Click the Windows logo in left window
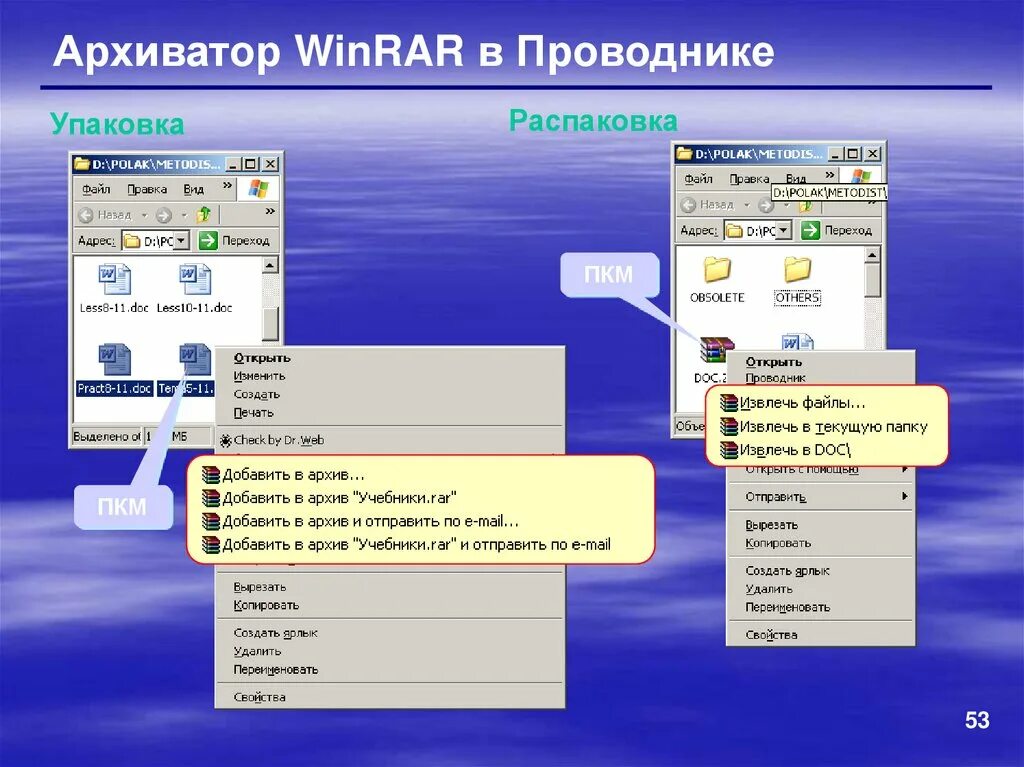 tap(258, 189)
